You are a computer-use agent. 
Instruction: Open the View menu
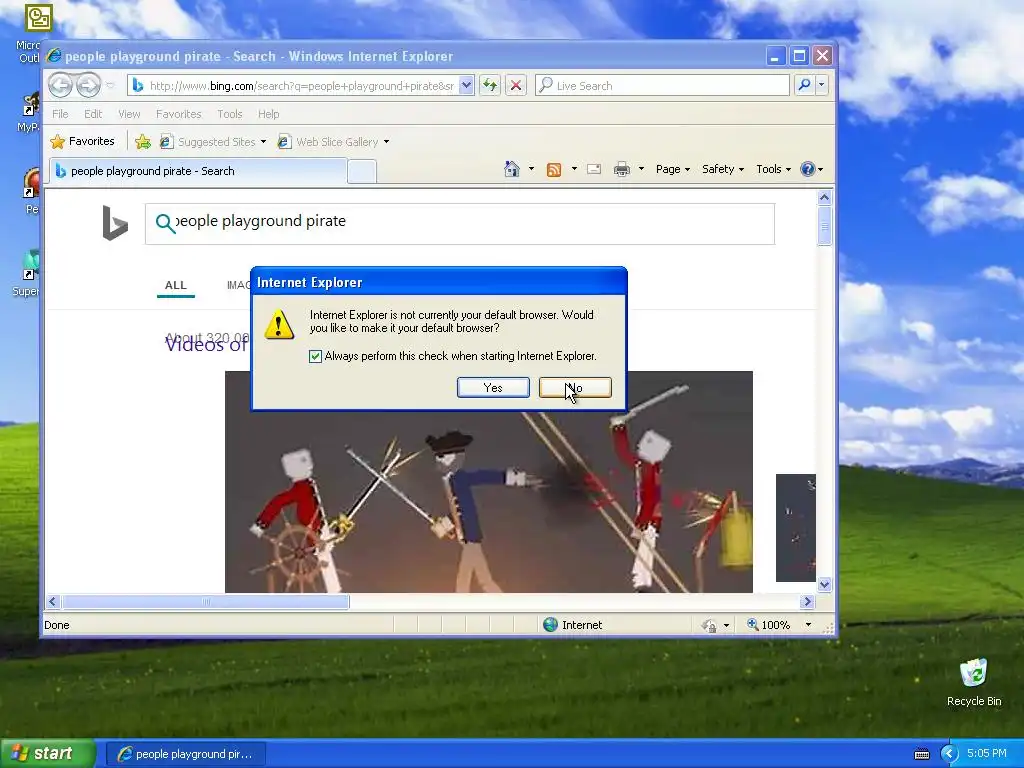129,114
